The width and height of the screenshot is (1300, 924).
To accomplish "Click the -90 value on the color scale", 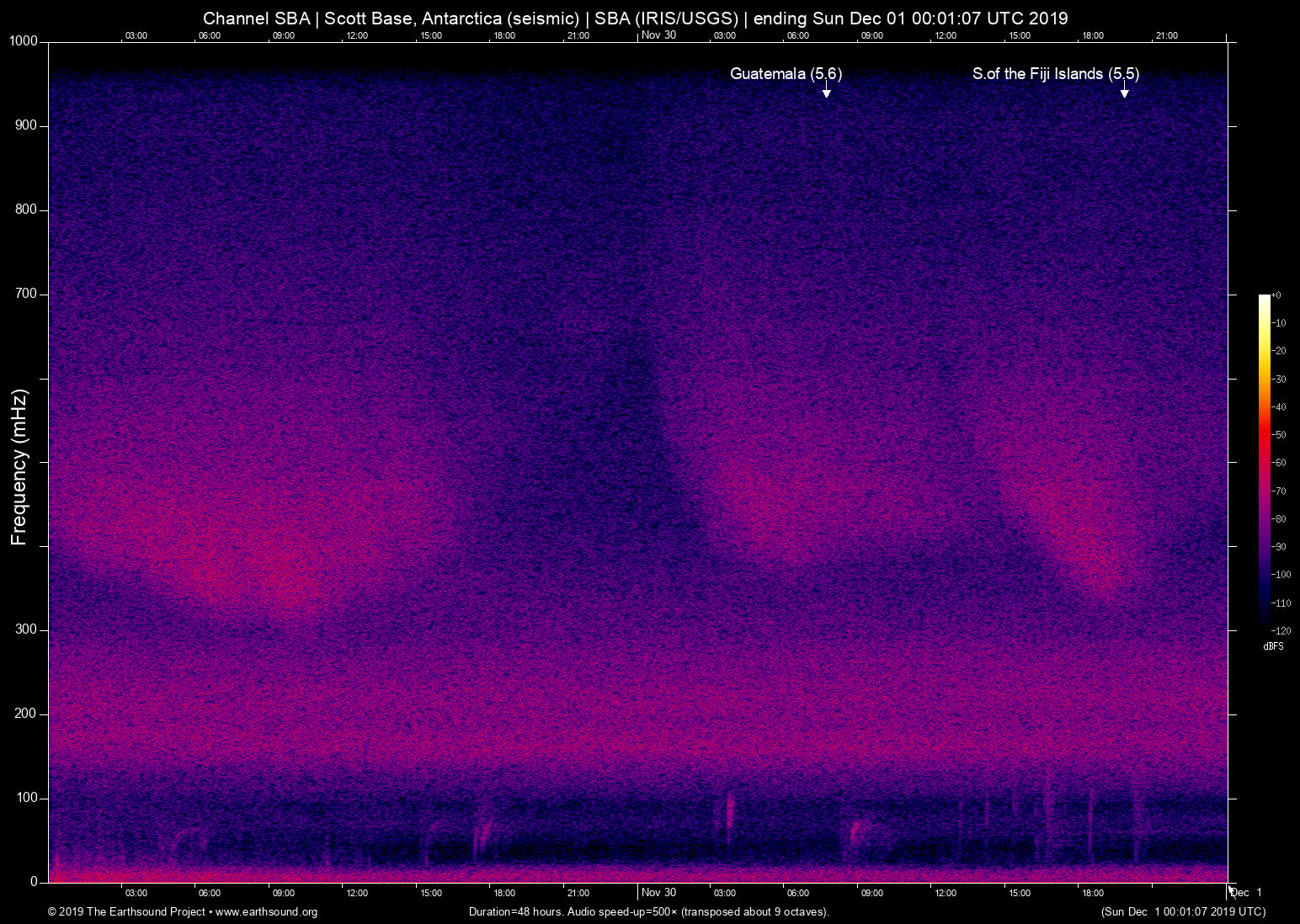I will pos(1279,547).
